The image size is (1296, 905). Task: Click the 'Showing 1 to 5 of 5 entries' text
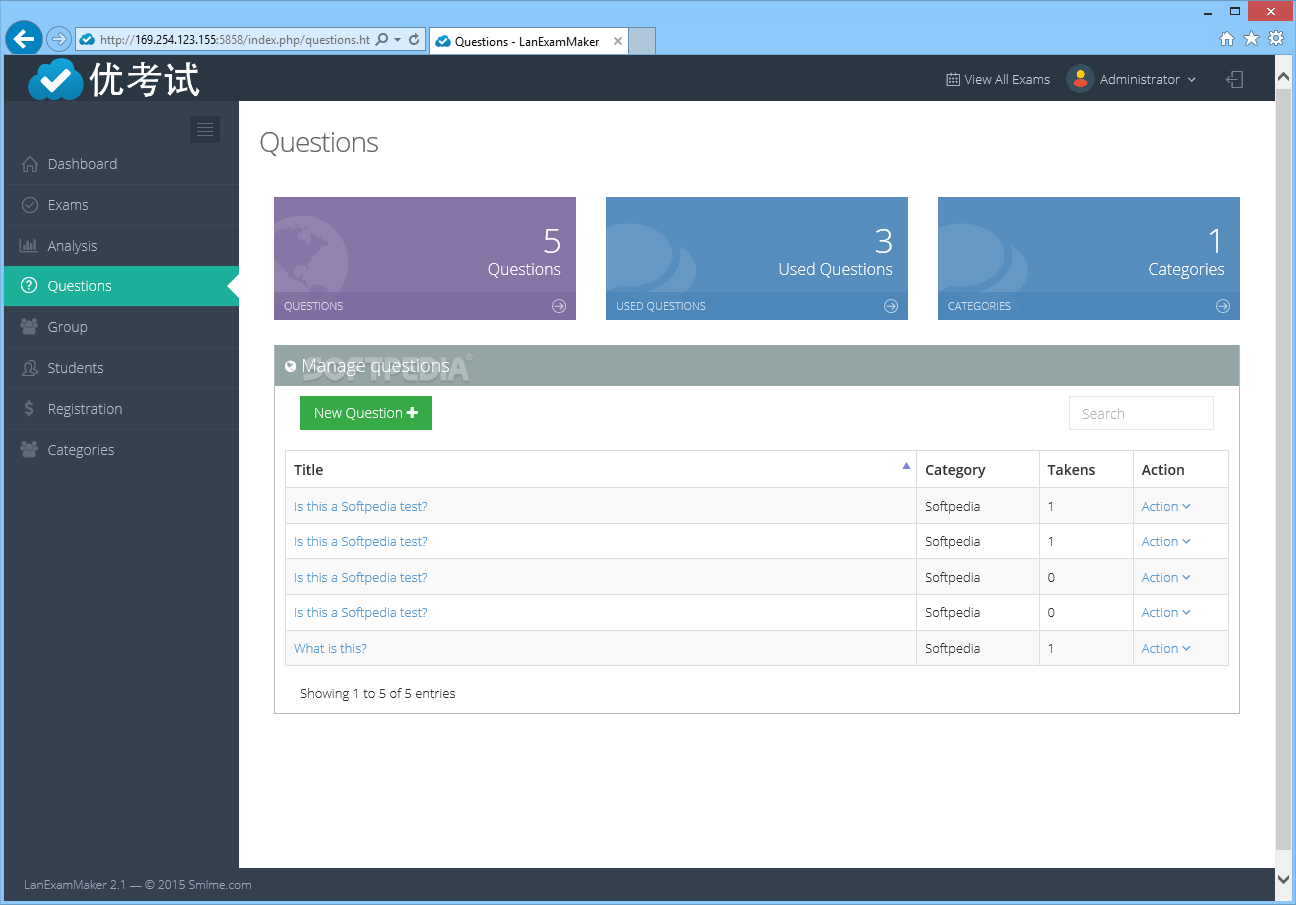[377, 693]
